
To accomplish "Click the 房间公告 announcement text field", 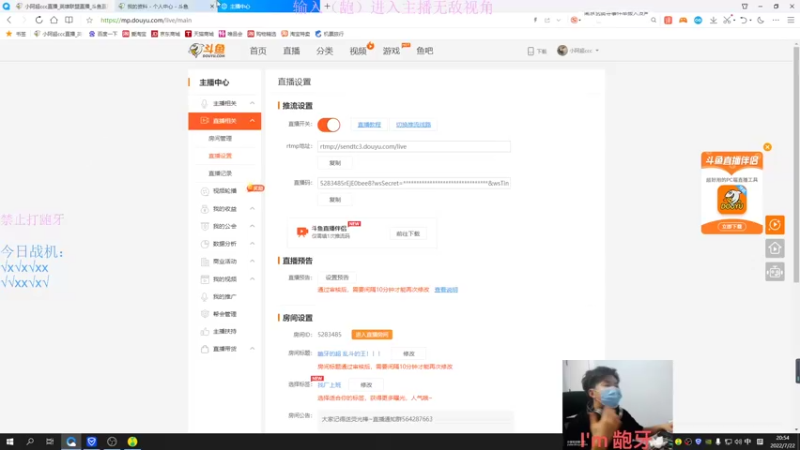I will 415,419.
